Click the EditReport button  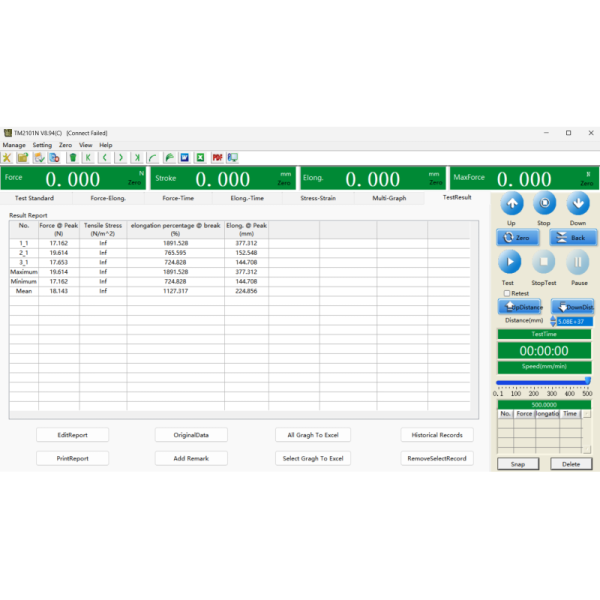(72, 435)
